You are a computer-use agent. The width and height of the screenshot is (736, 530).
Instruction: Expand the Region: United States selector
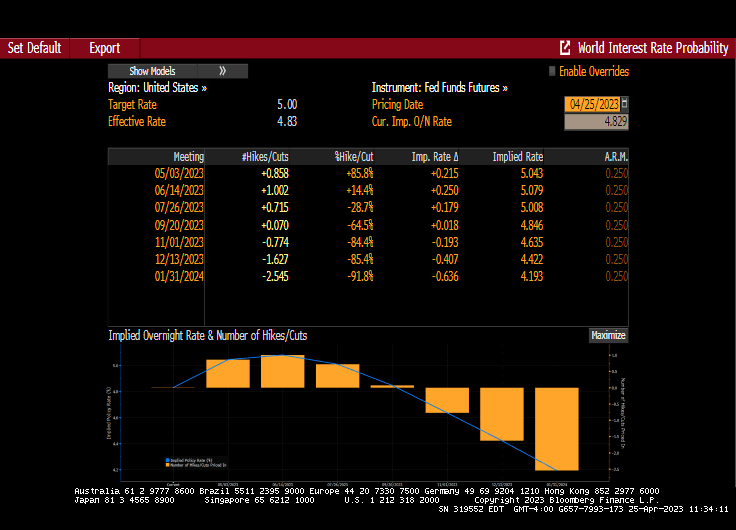157,88
